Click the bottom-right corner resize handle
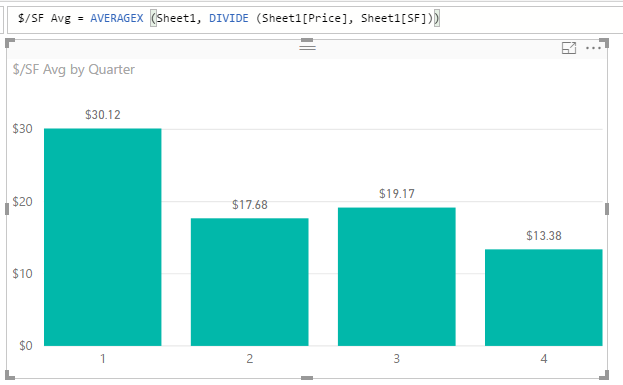This screenshot has width=623, height=385. tap(604, 375)
